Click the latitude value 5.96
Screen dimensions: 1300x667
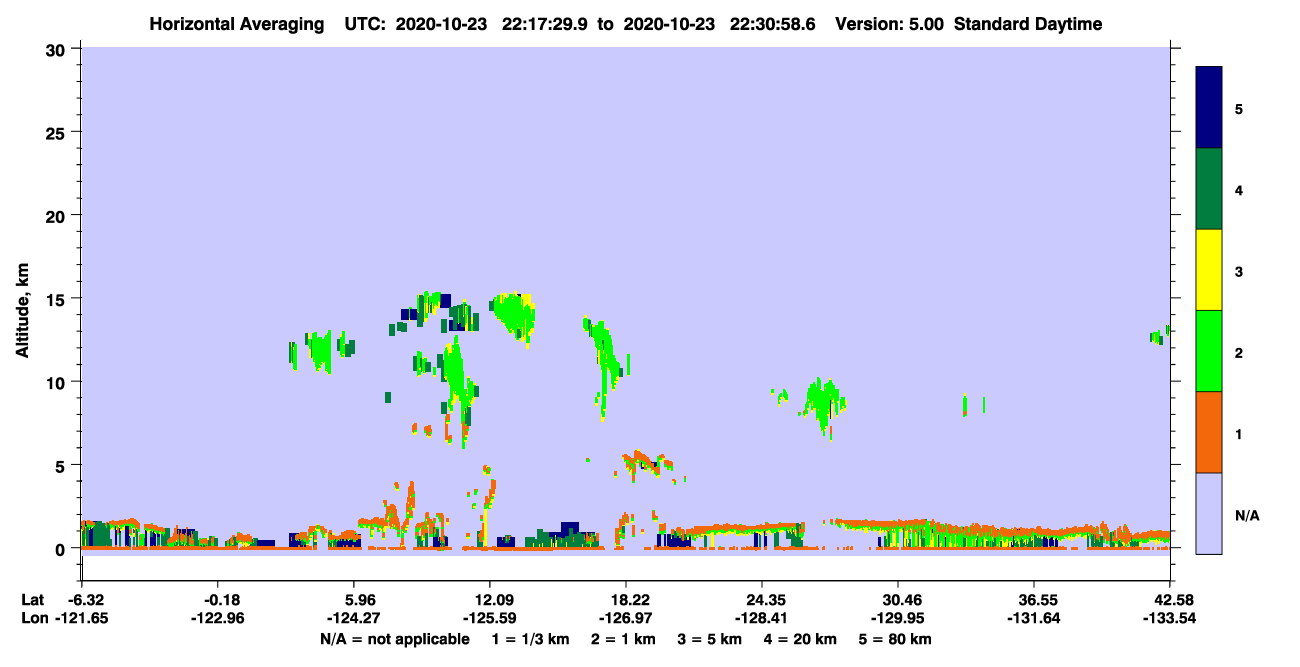[360, 600]
